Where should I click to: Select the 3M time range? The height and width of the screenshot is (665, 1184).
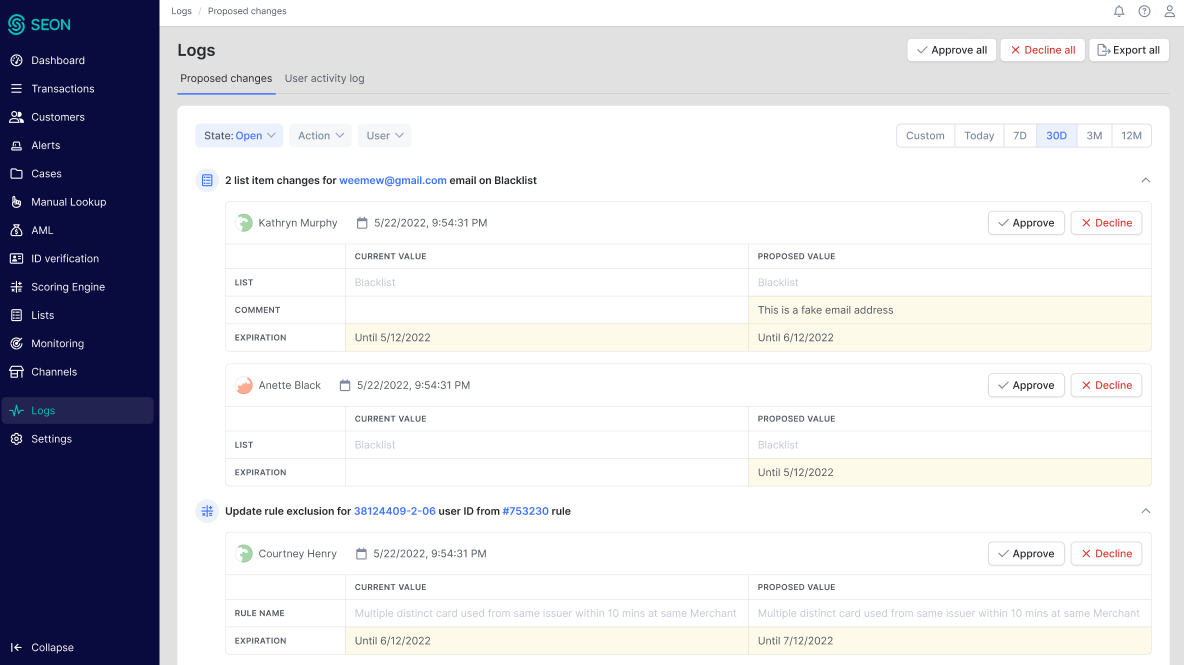pyautogui.click(x=1094, y=136)
